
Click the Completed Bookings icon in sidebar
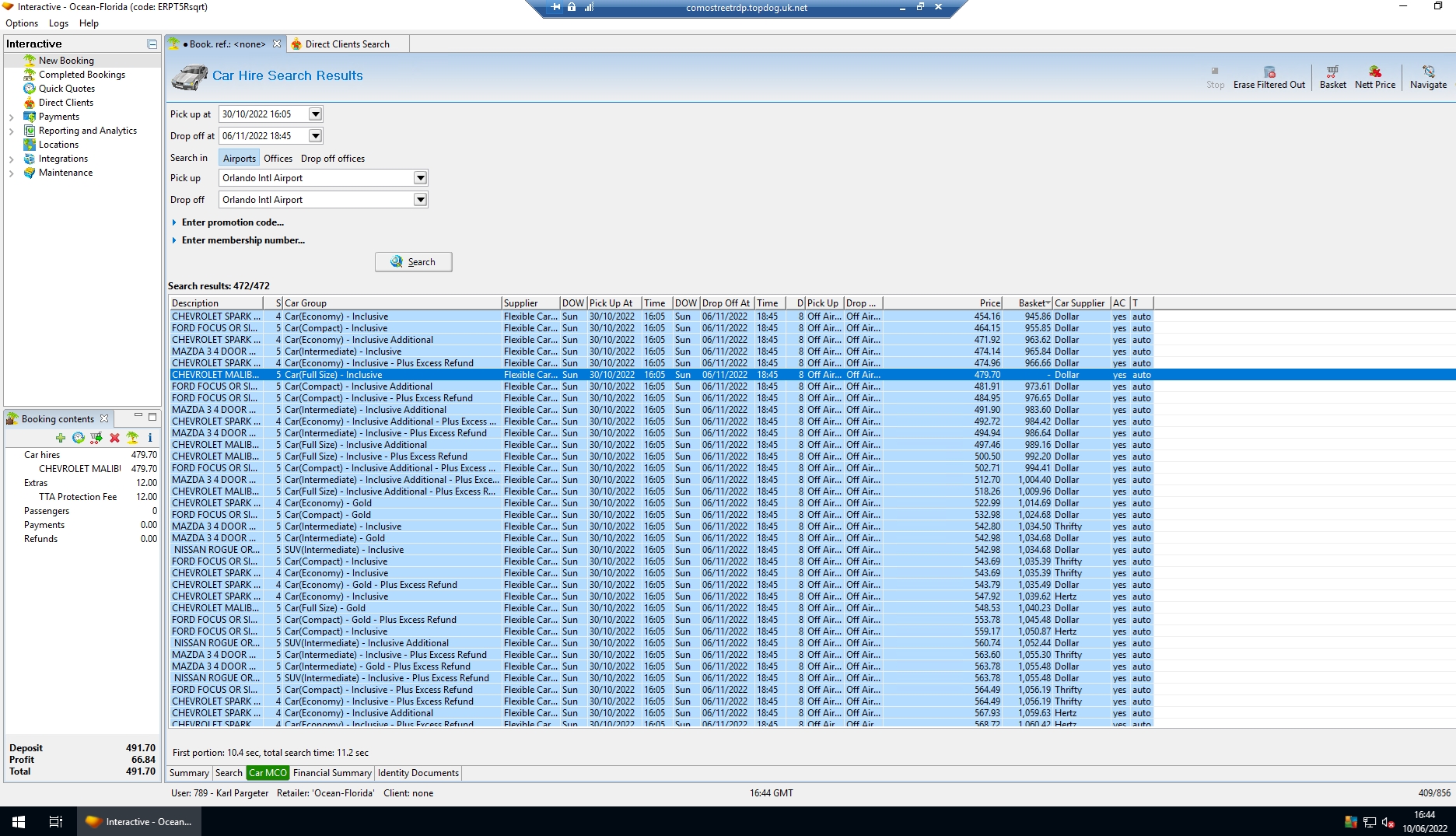coord(30,75)
